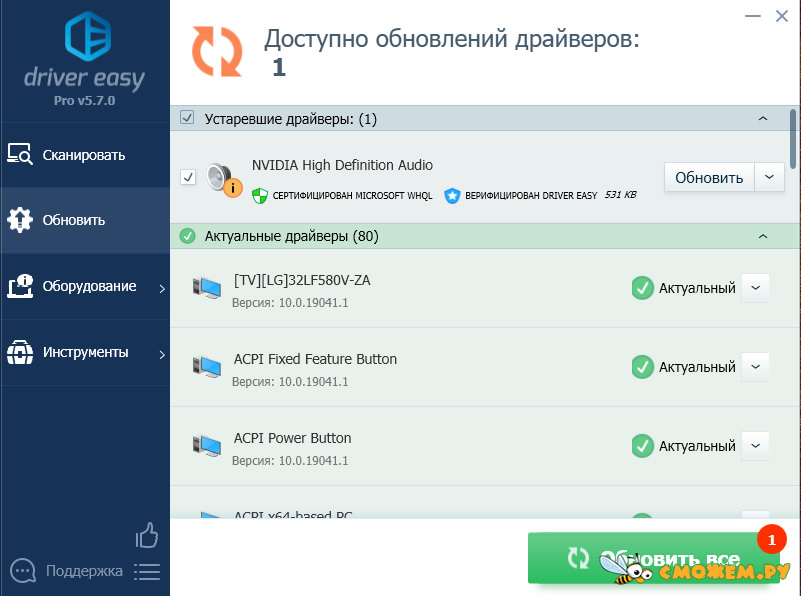801x596 pixels.
Task: Click Актуальный status for [TV][LG]32LF580V-ZA
Action: [697, 288]
